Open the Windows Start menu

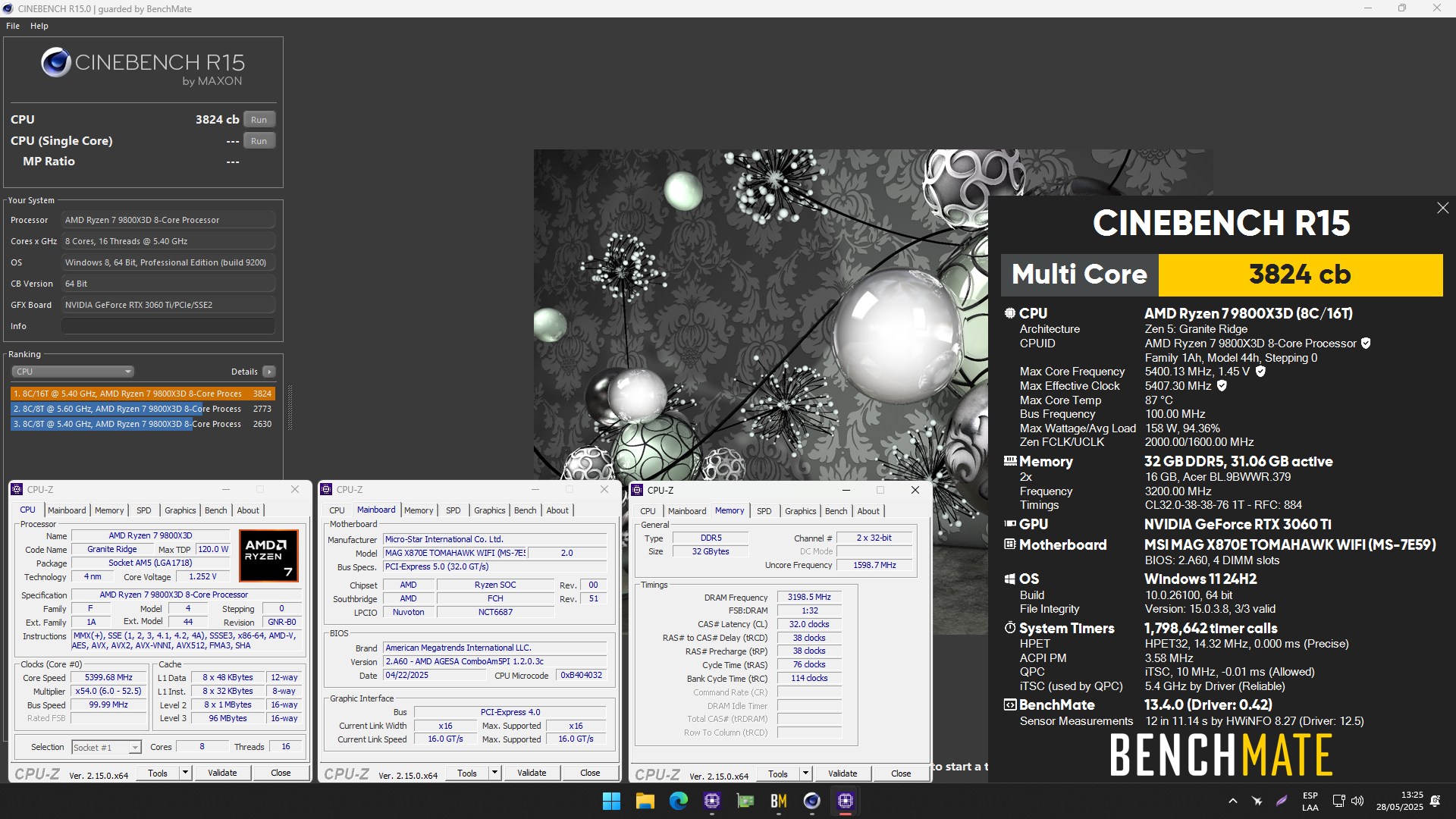pyautogui.click(x=611, y=801)
